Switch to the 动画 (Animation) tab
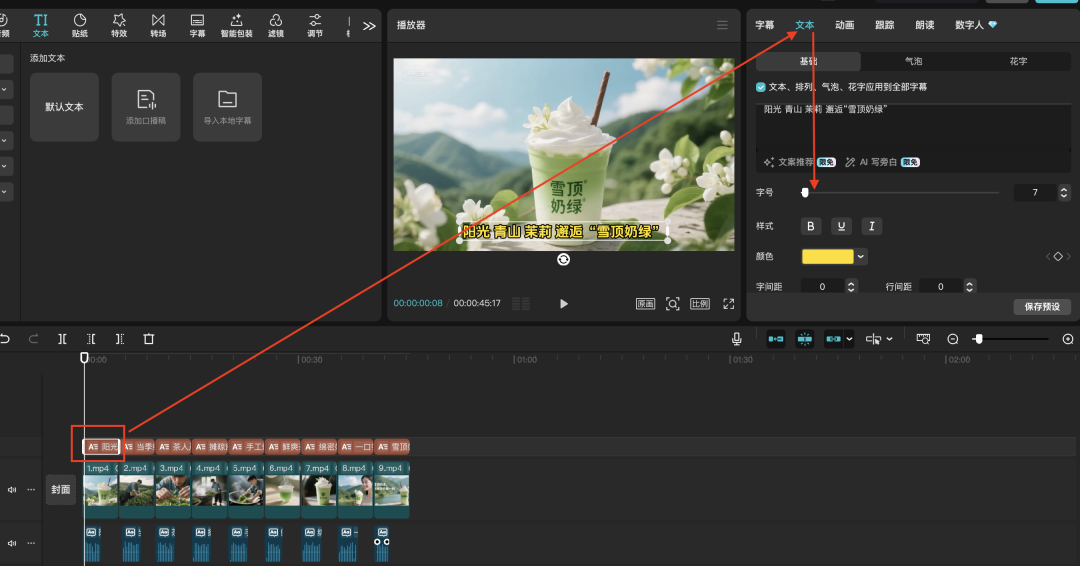Image resolution: width=1080 pixels, height=566 pixels. tap(844, 25)
